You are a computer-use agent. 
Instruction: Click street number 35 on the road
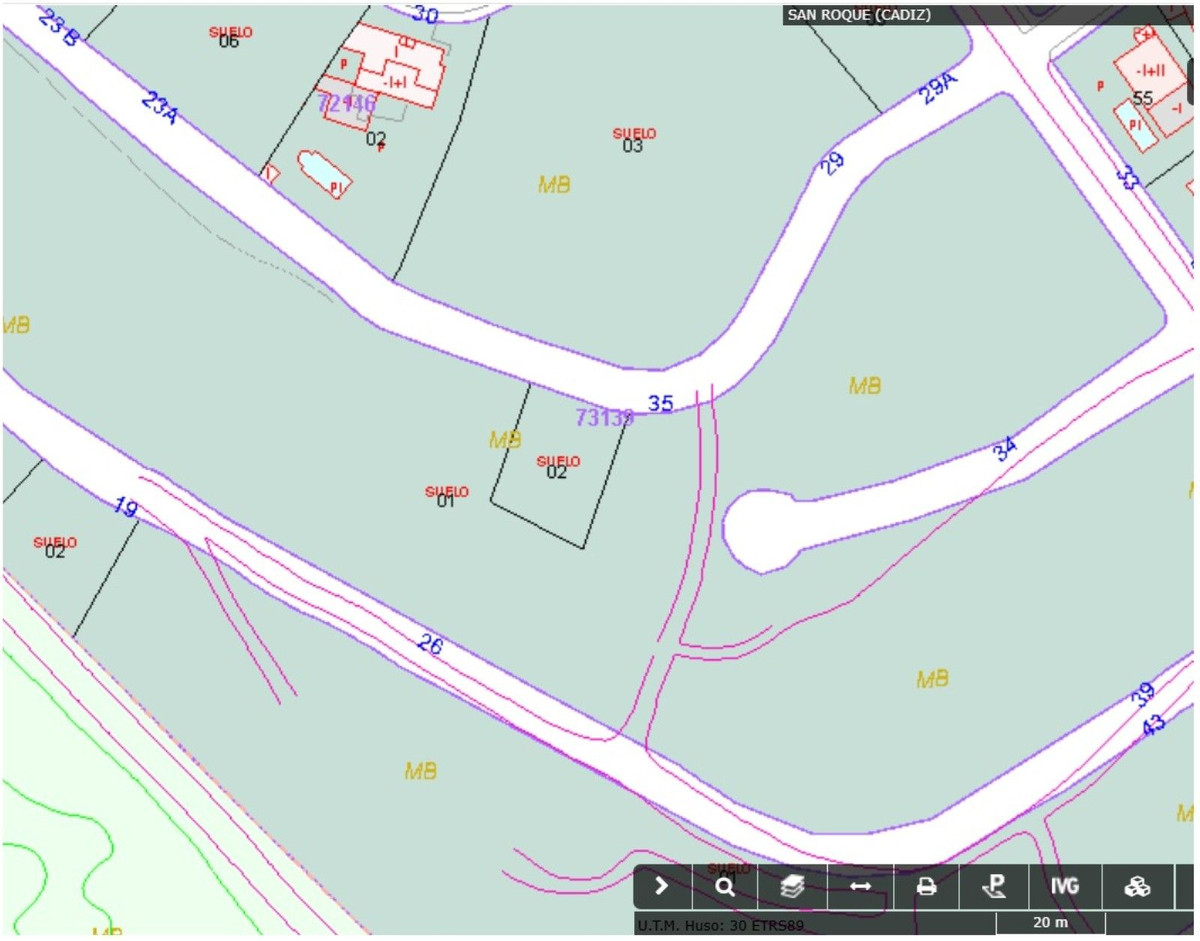pyautogui.click(x=661, y=404)
